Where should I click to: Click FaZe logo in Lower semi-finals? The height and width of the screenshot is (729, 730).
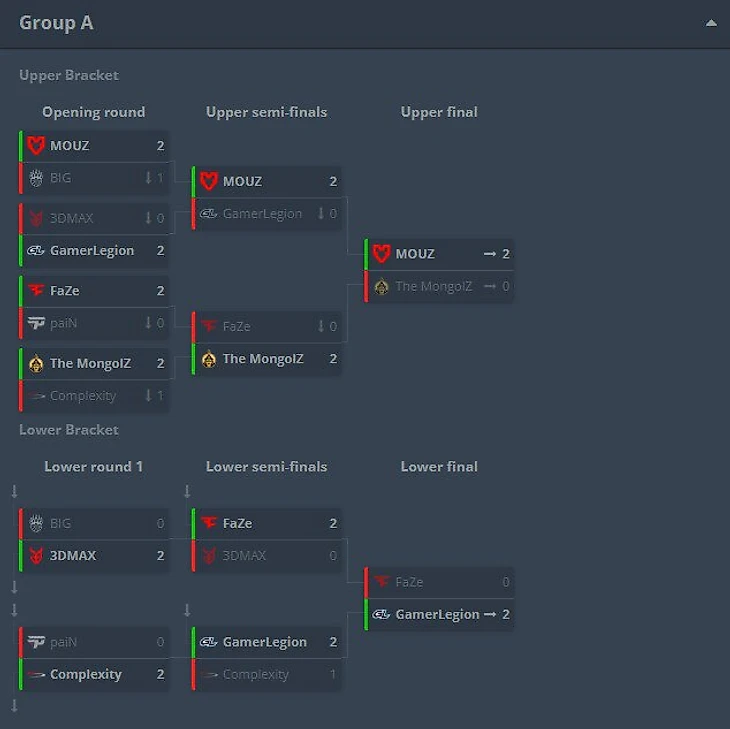(x=209, y=523)
